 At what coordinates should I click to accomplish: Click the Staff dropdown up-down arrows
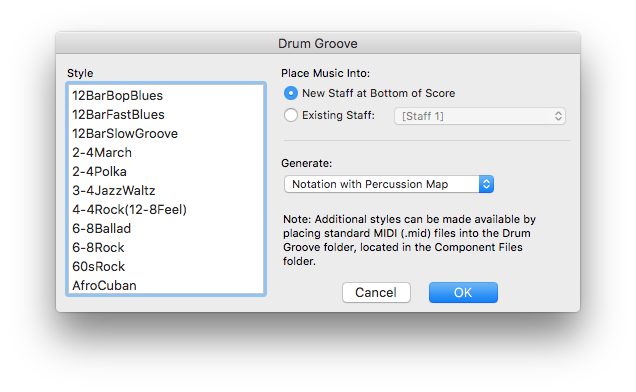(559, 116)
